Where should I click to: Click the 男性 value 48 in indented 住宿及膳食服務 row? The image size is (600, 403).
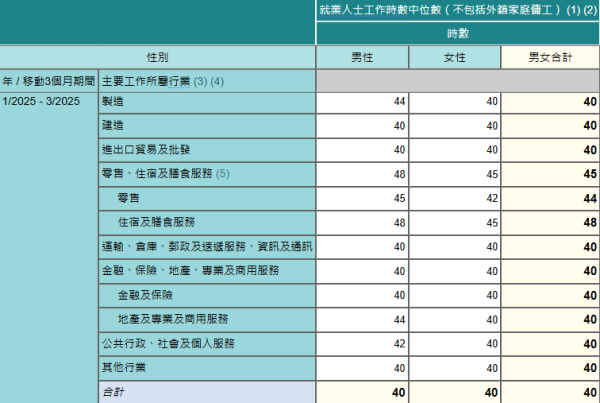point(362,223)
